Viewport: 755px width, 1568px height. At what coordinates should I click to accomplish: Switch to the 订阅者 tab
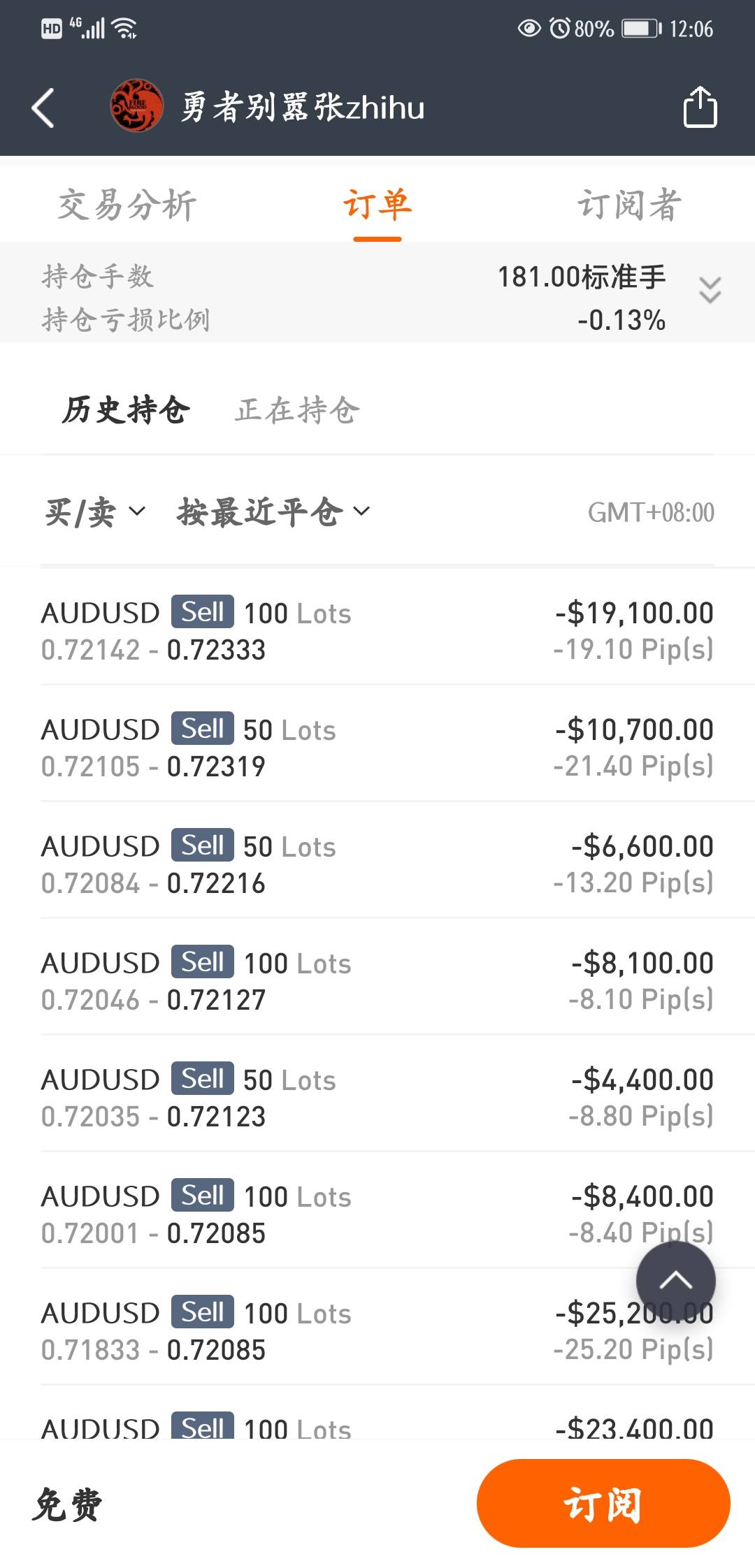(628, 205)
